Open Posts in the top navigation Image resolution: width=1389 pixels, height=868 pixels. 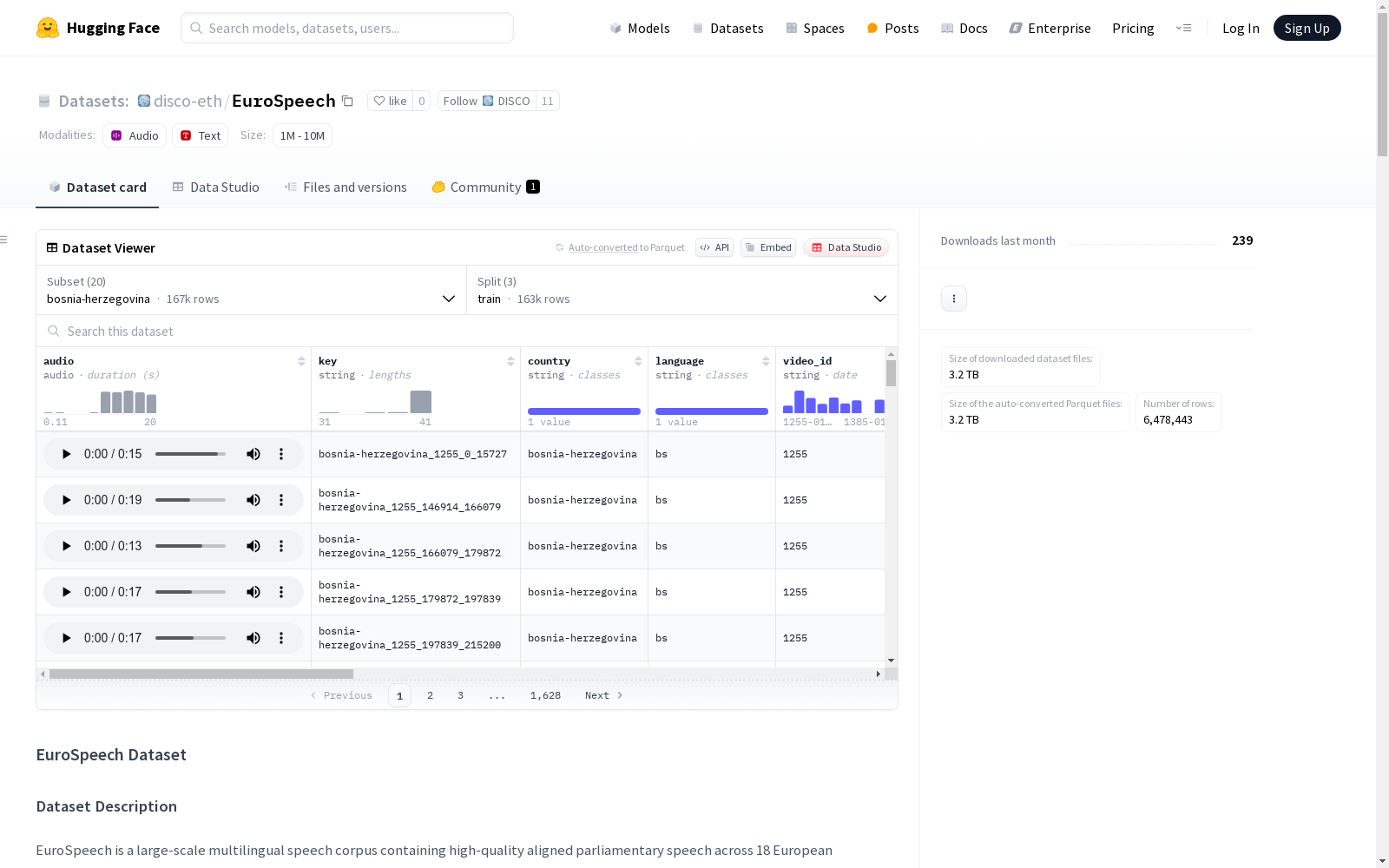pyautogui.click(x=892, y=28)
